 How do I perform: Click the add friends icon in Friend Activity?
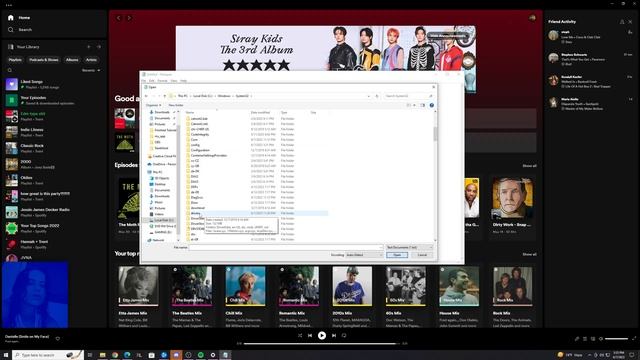tap(622, 22)
